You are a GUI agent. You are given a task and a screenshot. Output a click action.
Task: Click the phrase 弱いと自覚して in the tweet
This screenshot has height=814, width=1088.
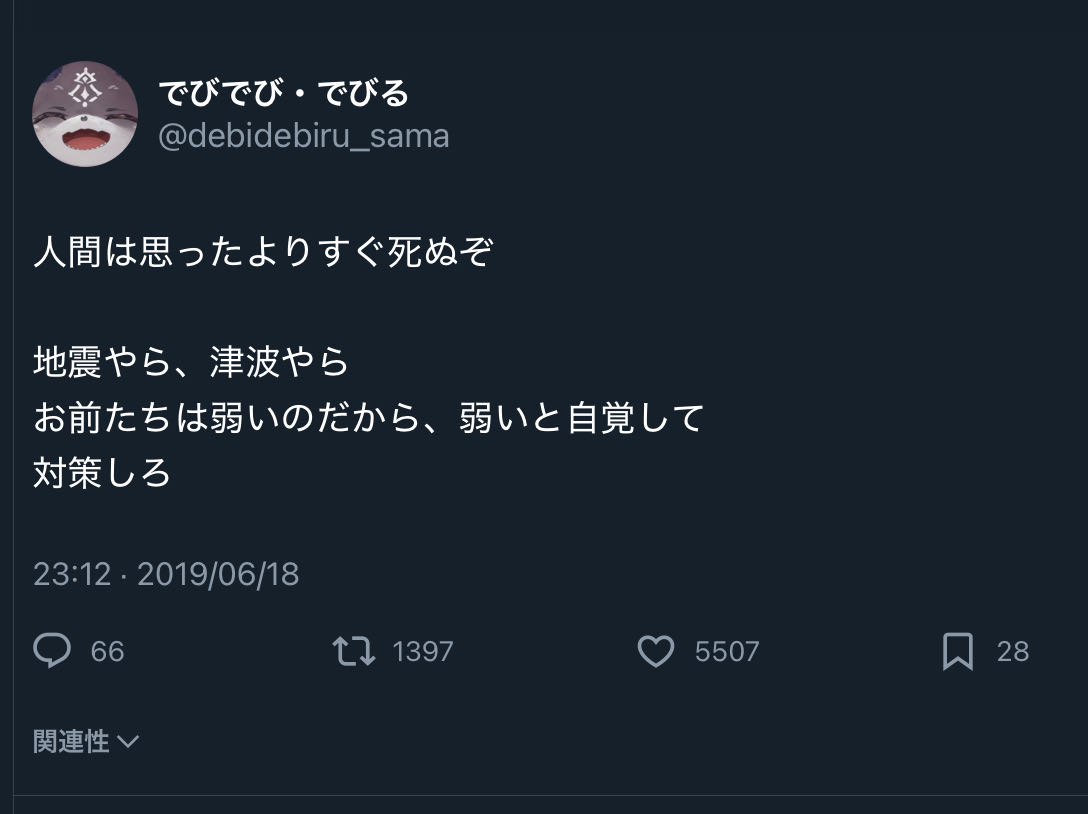pos(582,417)
